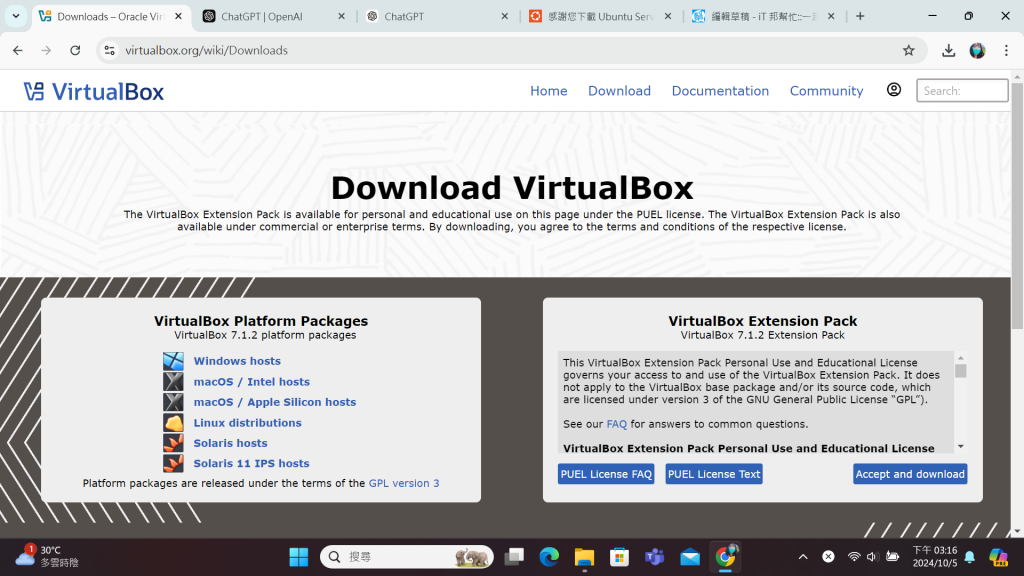Screen dimensions: 1024x576
Task: Open Copilot icon in taskbar corner
Action: [x=998, y=557]
